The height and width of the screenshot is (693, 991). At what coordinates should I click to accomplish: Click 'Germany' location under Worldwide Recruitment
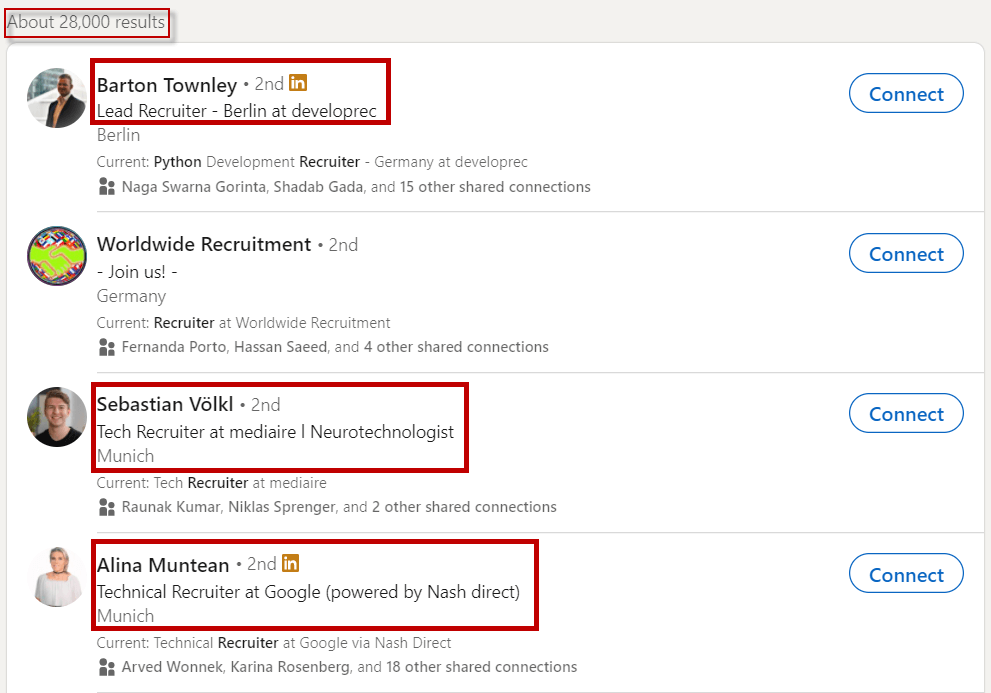131,297
